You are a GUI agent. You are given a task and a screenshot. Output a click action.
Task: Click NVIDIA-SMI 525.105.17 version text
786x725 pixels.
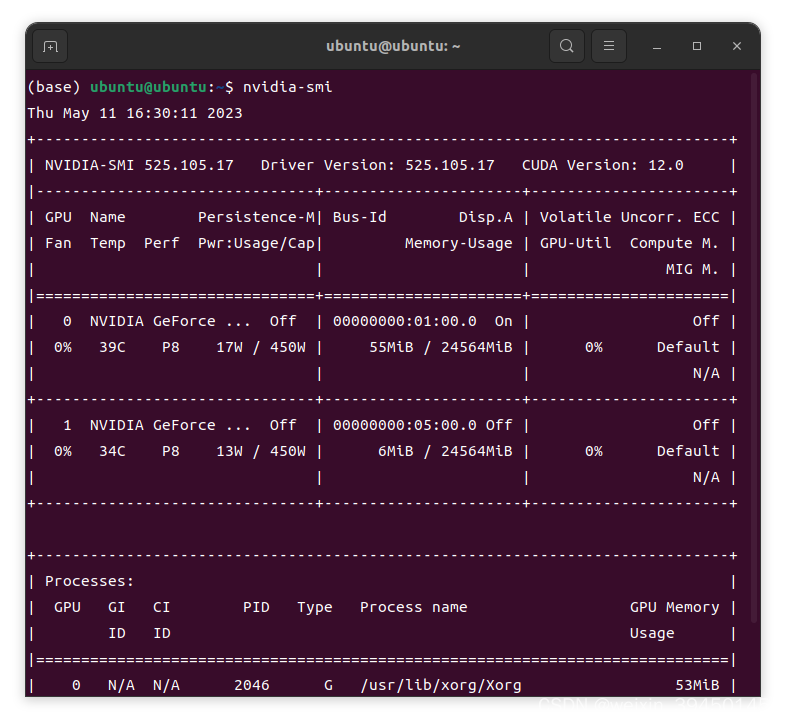click(x=139, y=165)
